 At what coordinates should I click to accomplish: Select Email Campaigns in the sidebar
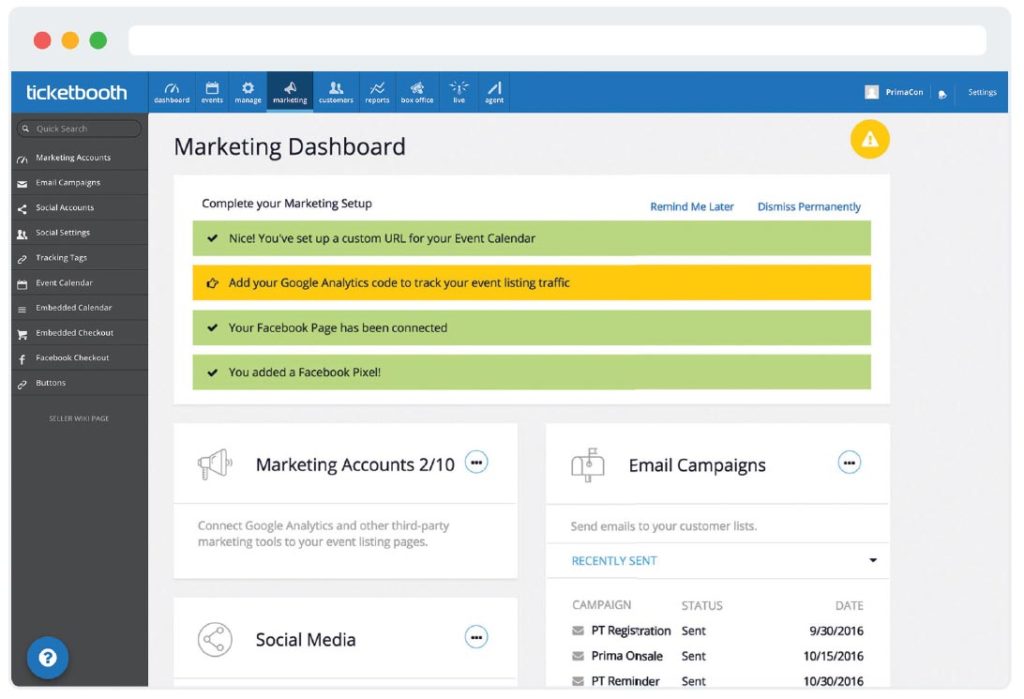[67, 183]
